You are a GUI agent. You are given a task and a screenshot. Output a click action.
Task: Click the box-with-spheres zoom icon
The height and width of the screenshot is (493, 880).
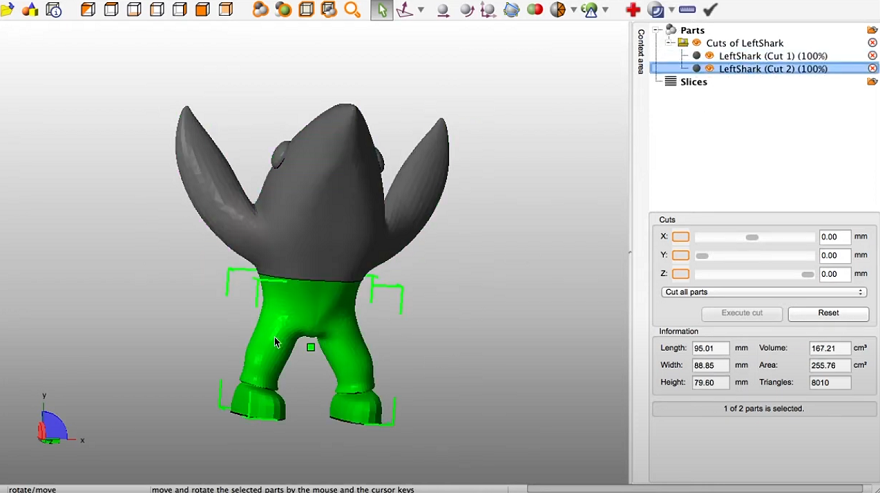329,10
